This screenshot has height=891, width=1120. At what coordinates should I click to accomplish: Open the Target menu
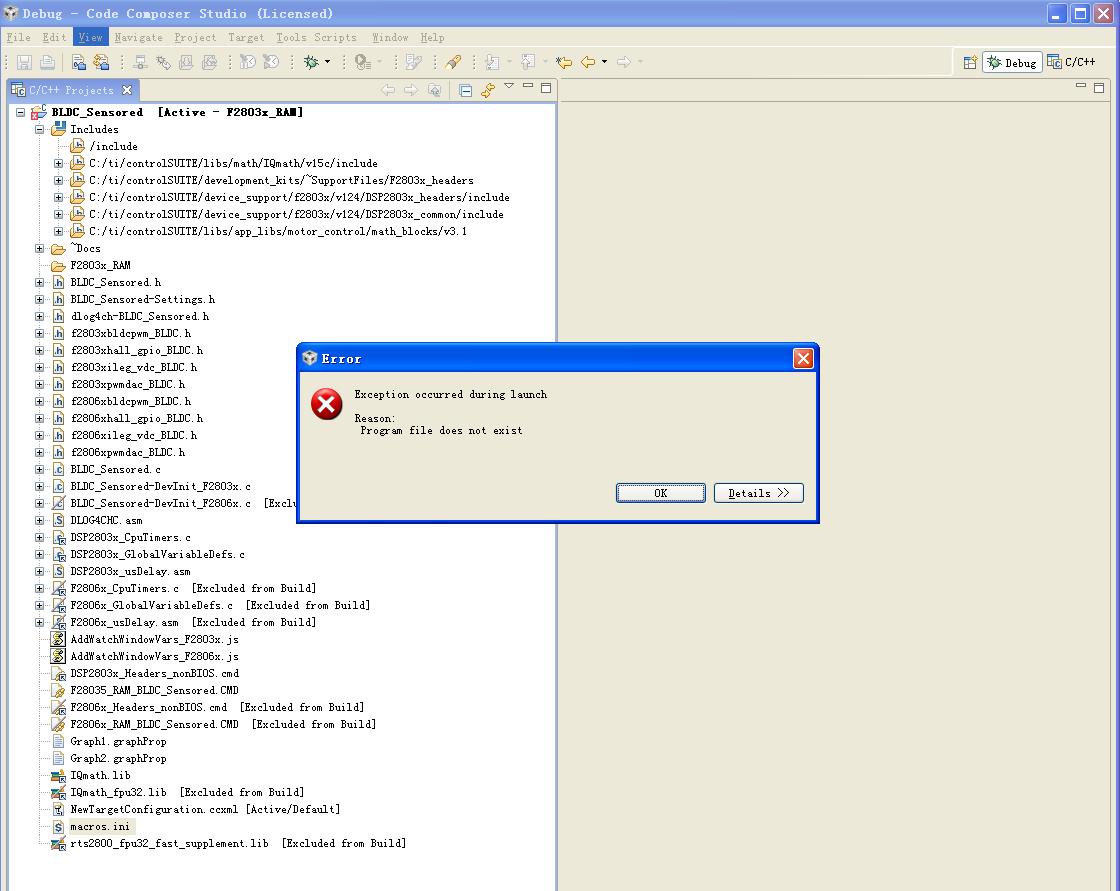tap(246, 37)
